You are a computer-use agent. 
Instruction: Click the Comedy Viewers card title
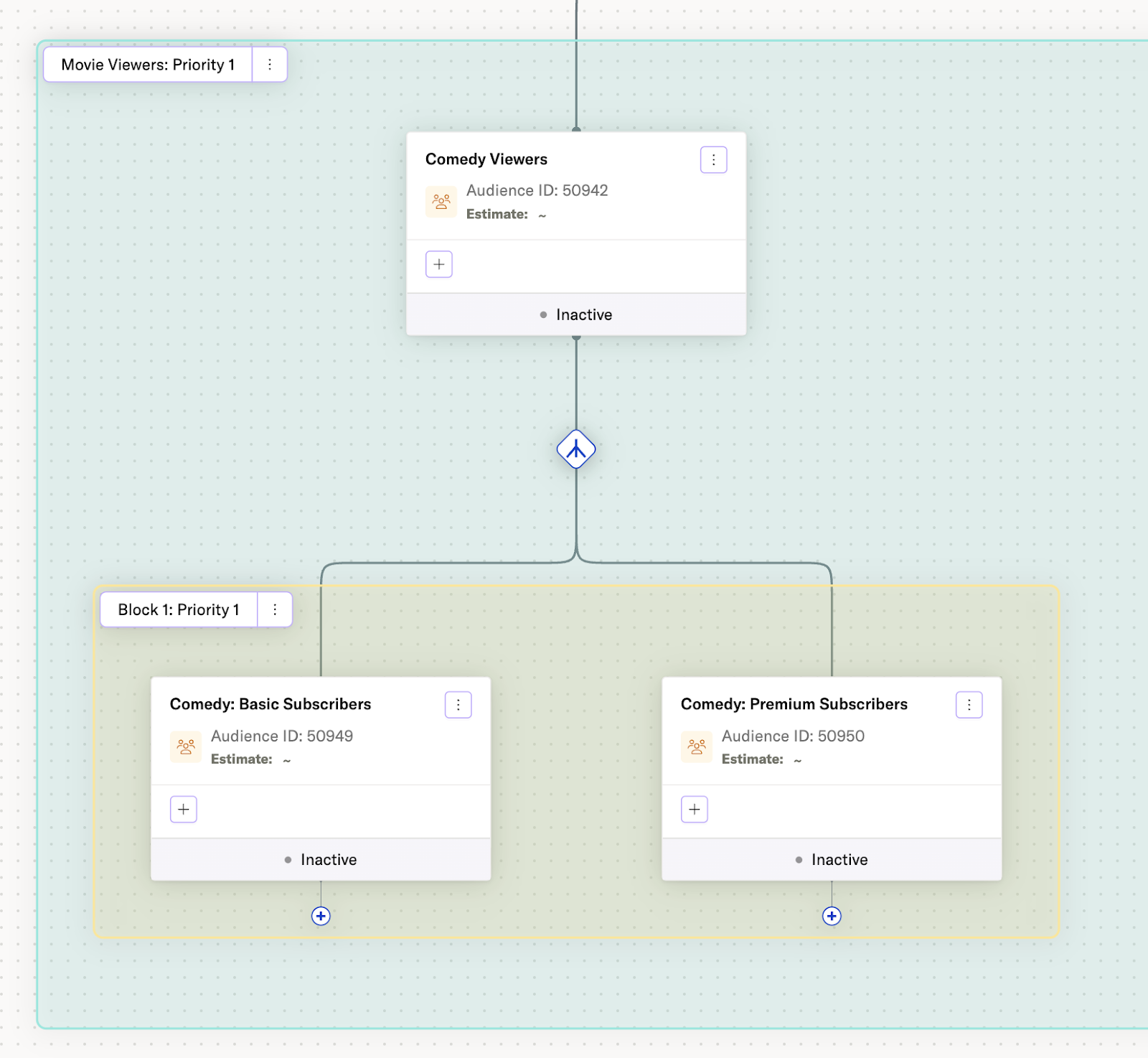(486, 159)
